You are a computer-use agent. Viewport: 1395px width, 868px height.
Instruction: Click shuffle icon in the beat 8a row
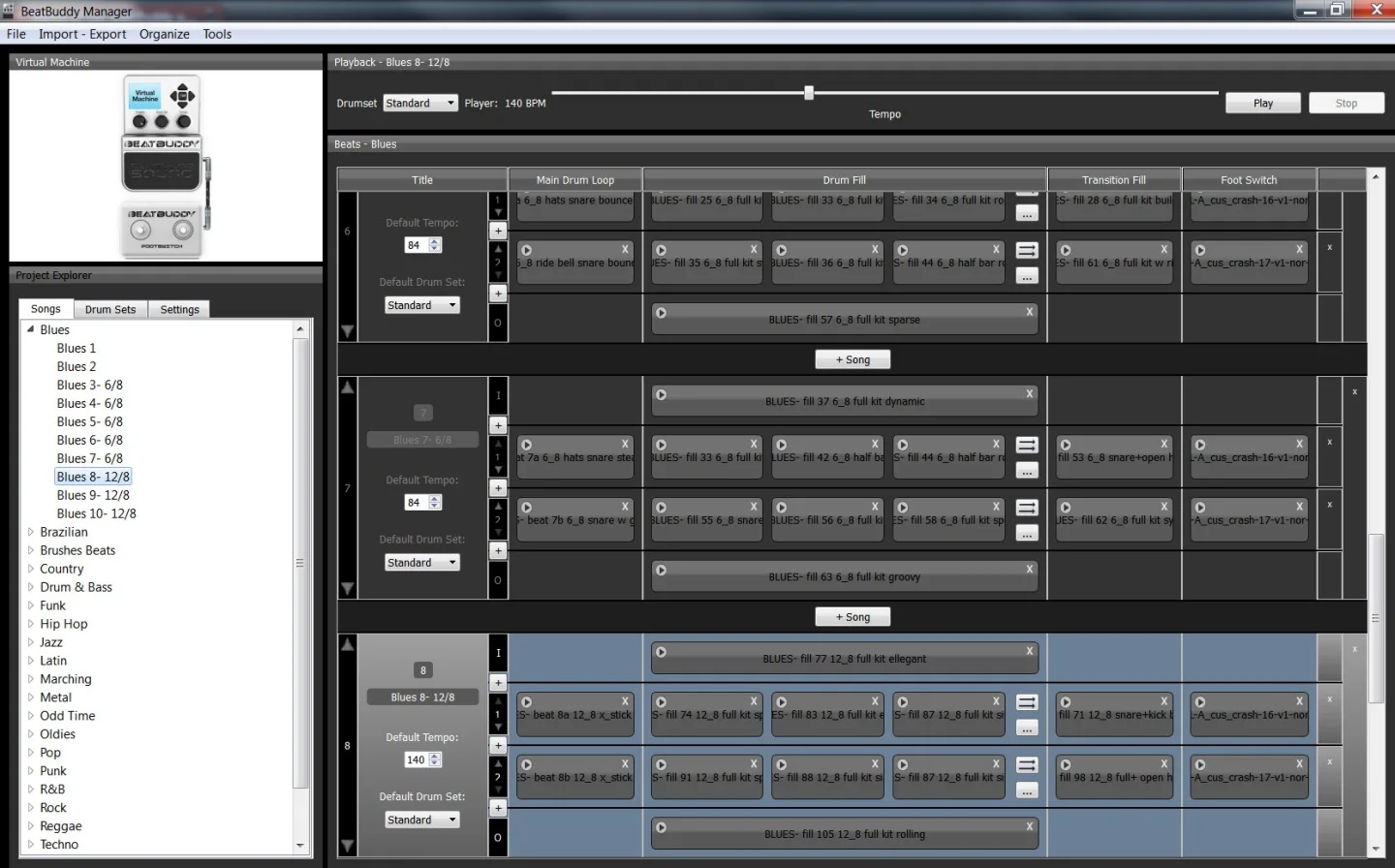tap(1028, 702)
